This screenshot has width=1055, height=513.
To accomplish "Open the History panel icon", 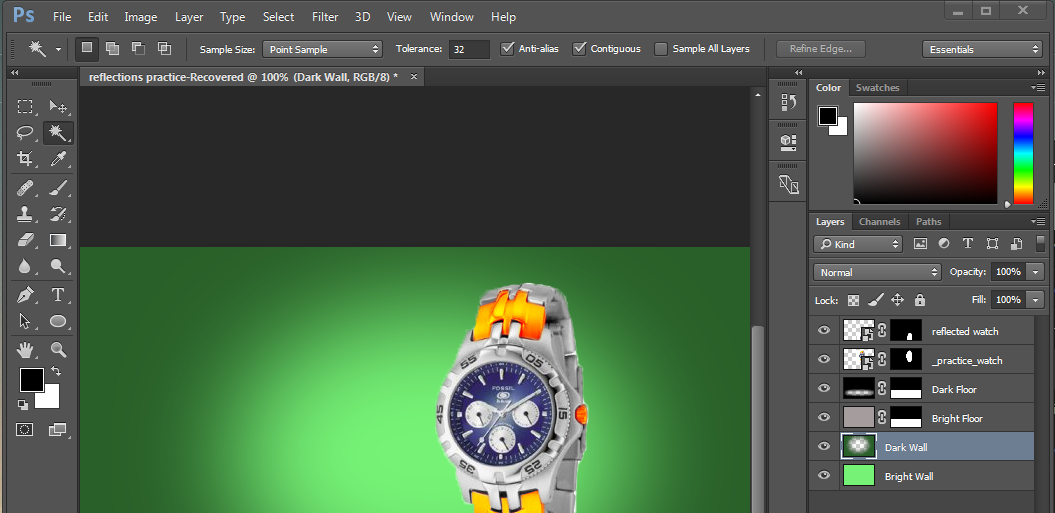I will tap(788, 102).
